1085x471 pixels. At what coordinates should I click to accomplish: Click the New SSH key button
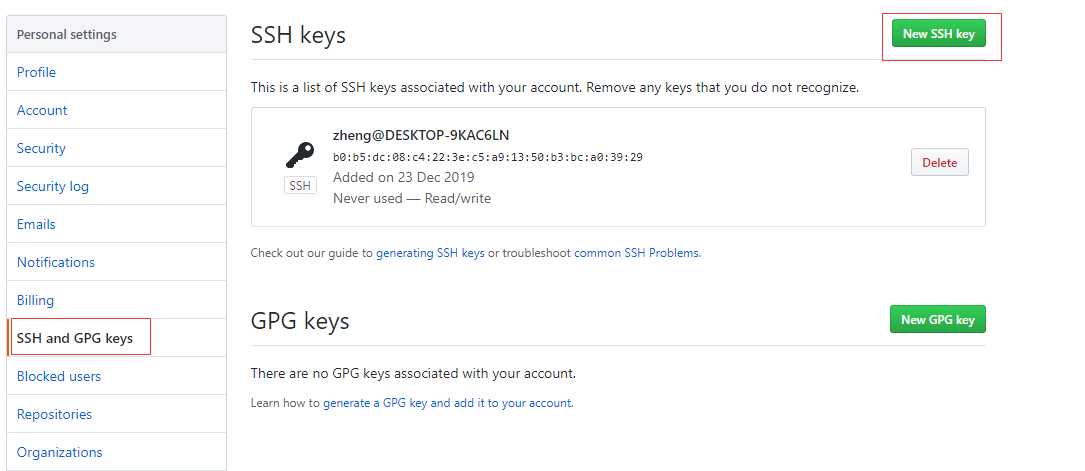938,33
